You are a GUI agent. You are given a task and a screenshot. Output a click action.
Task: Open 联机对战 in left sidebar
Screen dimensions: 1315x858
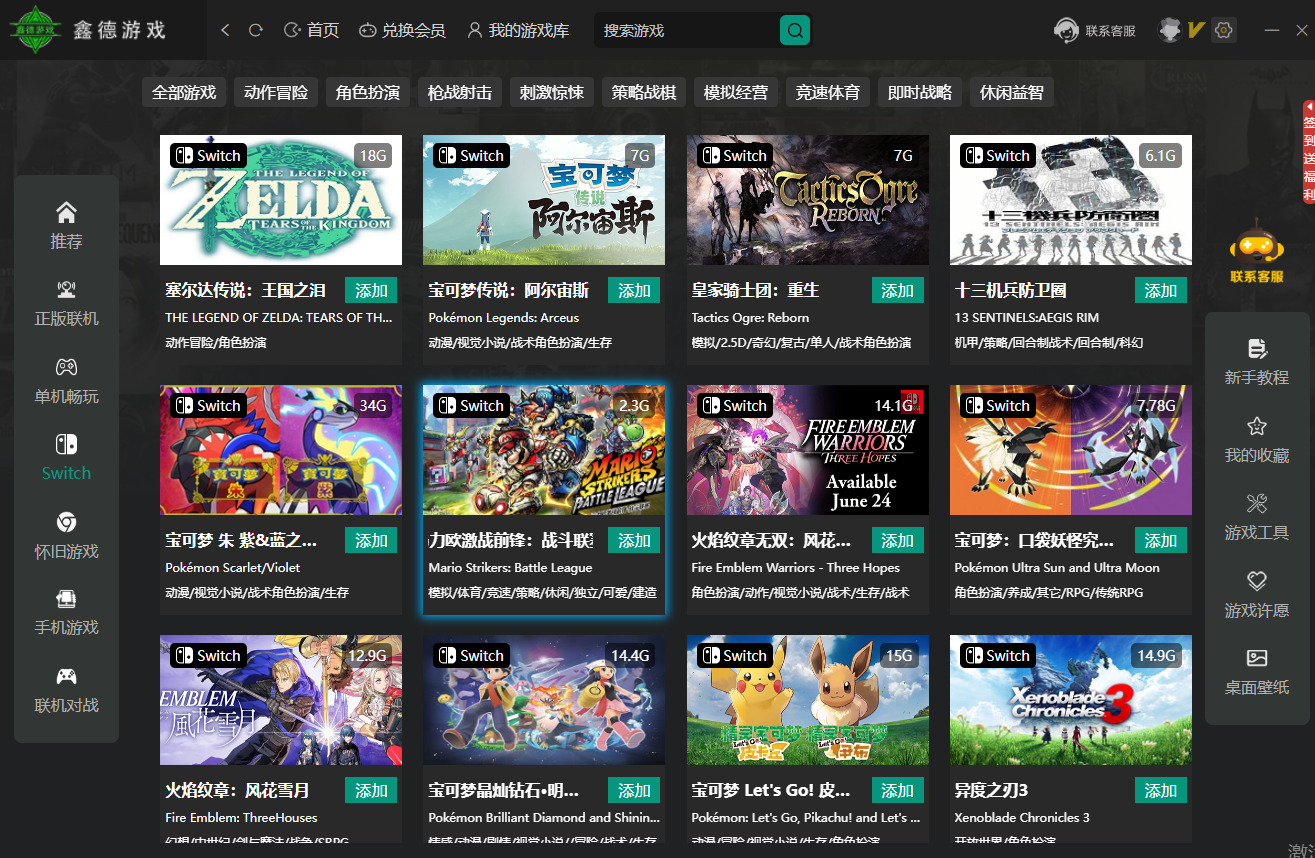pyautogui.click(x=66, y=691)
